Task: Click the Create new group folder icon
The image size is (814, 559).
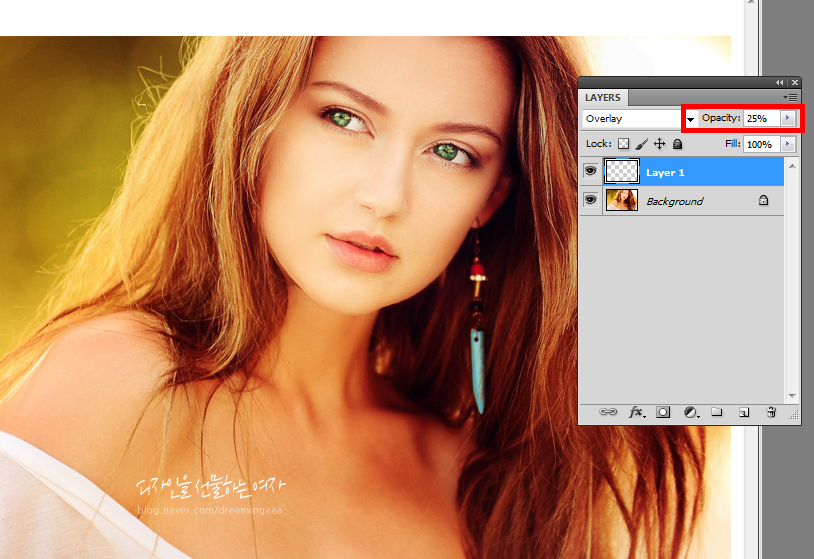Action: click(x=716, y=412)
